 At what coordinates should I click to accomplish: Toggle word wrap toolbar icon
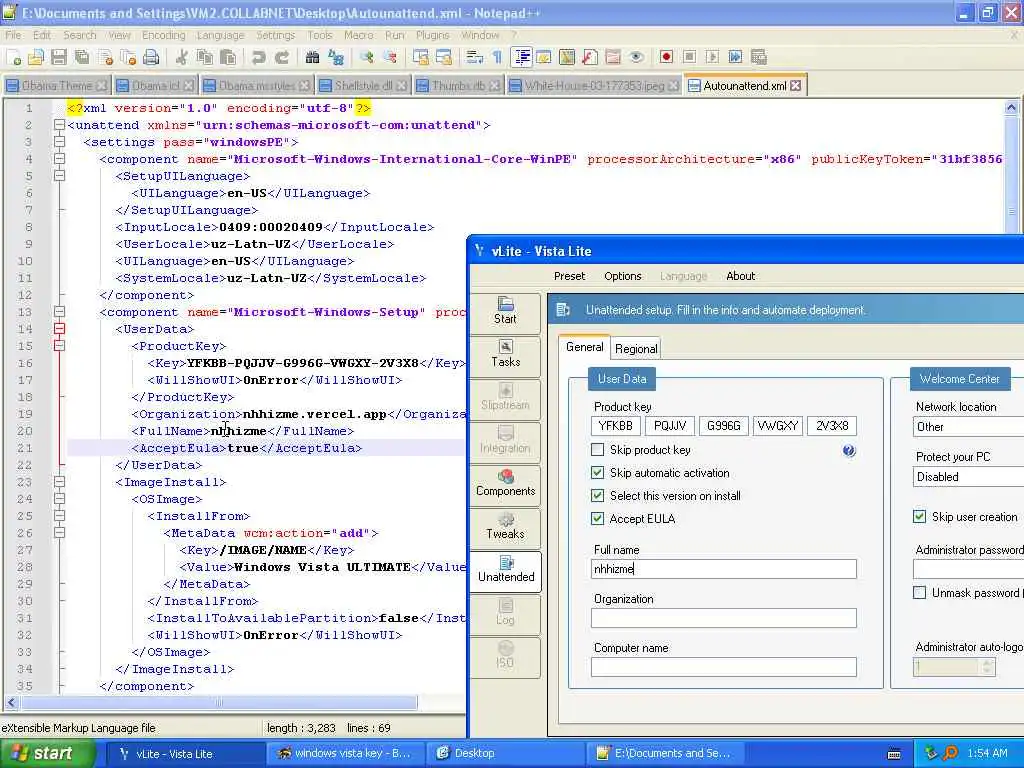click(475, 57)
